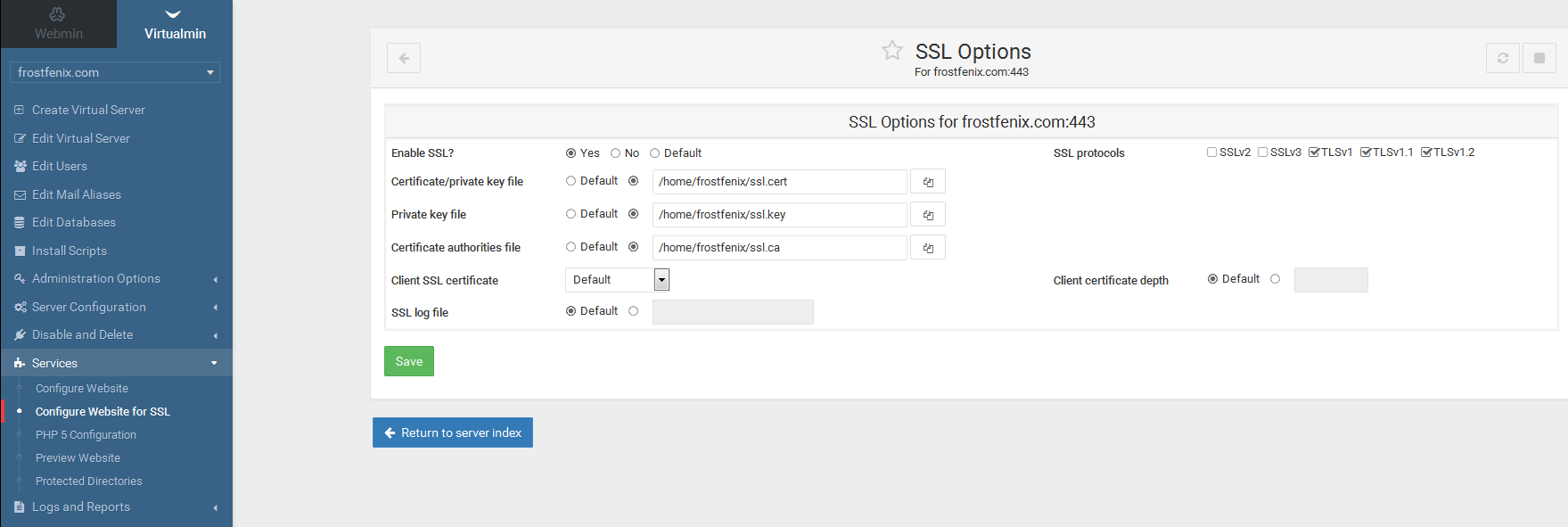Click the refresh icon at top right
This screenshot has width=1568, height=527.
(x=1503, y=58)
